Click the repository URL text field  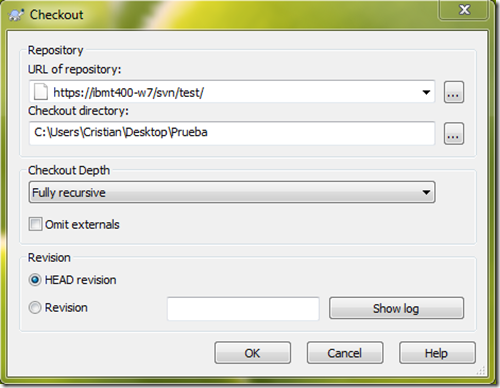click(x=232, y=92)
